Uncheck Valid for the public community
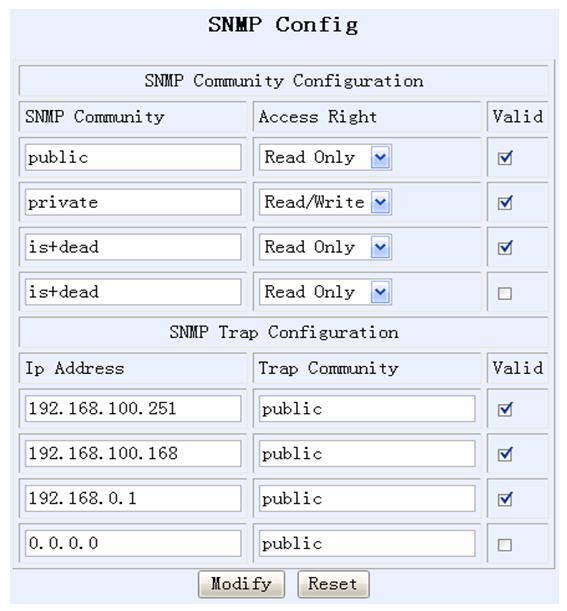 click(505, 158)
